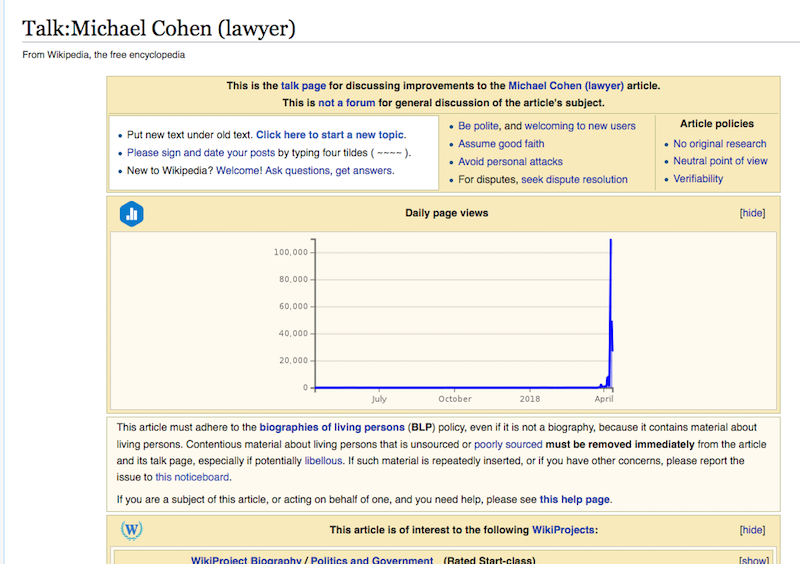Open 'welcoming to new users' link
Screen dimensions: 800x564
click(580, 126)
